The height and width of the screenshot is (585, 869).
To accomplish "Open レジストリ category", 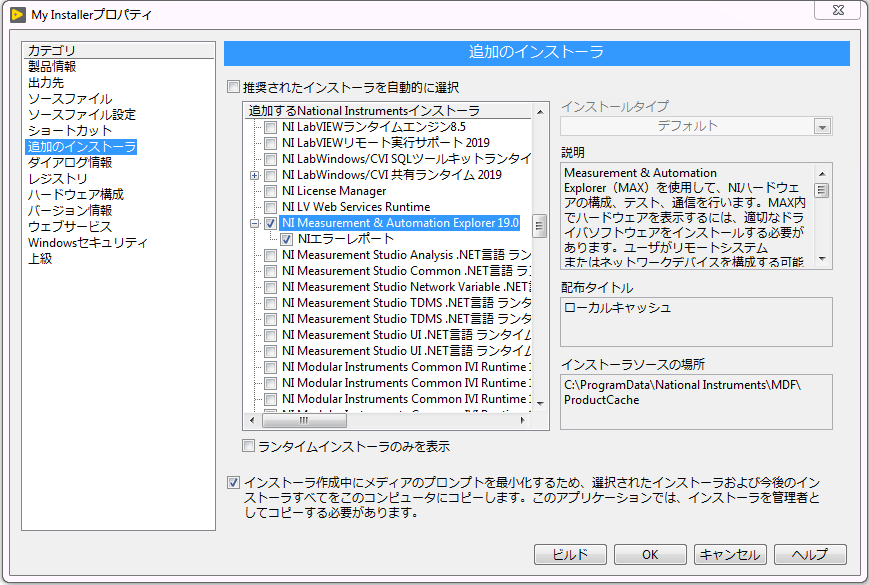I will pyautogui.click(x=58, y=178).
